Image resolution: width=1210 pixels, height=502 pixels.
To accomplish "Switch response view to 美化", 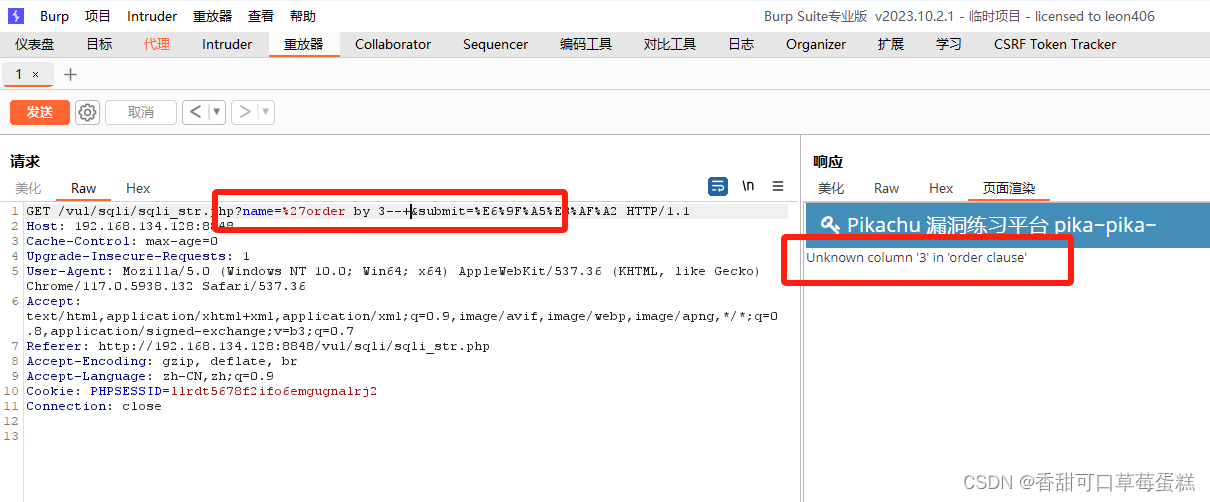I will [x=831, y=188].
